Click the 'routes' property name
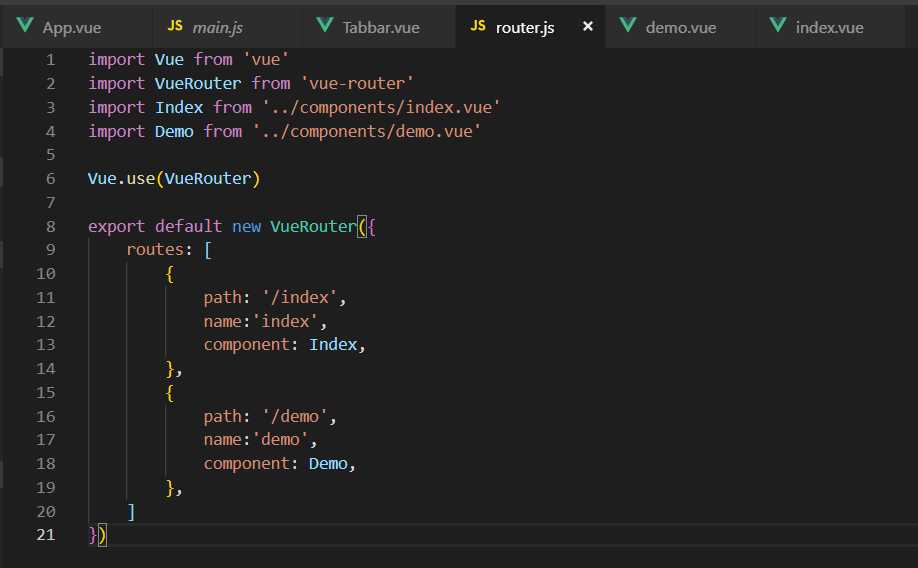The width and height of the screenshot is (918, 568). click(x=155, y=250)
